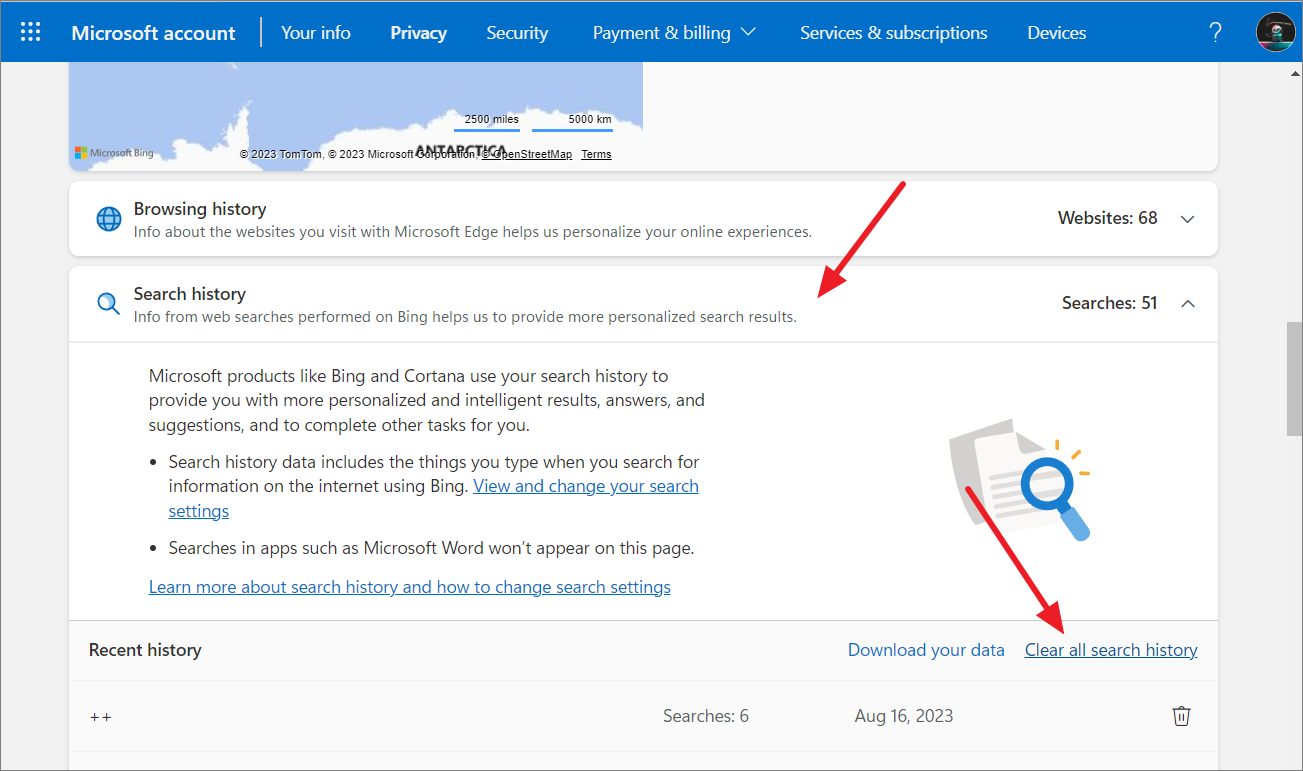Open Learn more about search history link

click(x=410, y=587)
